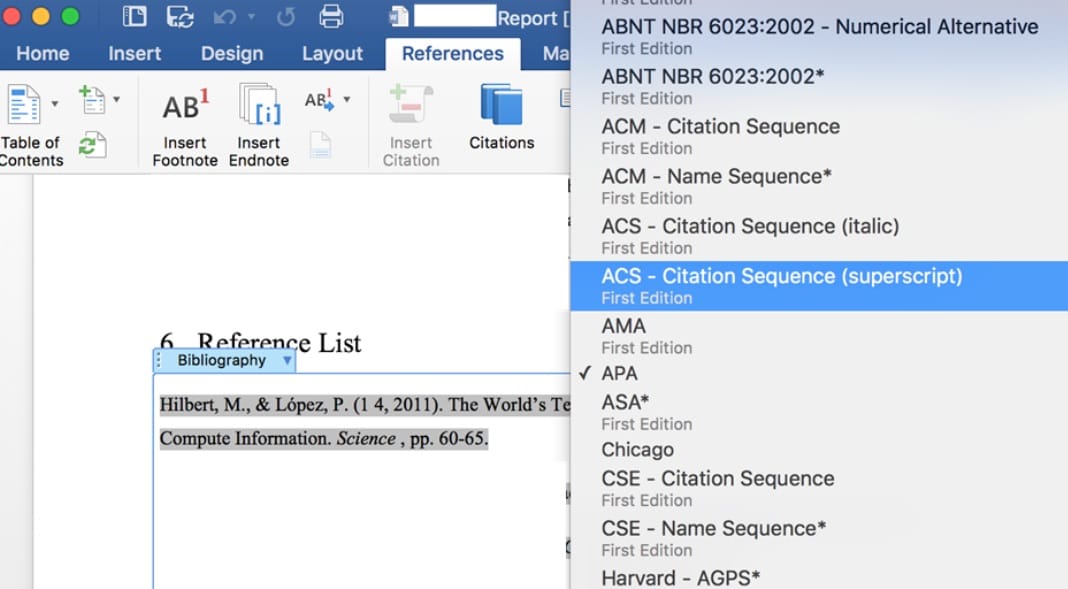Switch to the Layout tab
1068x589 pixels.
click(x=332, y=53)
